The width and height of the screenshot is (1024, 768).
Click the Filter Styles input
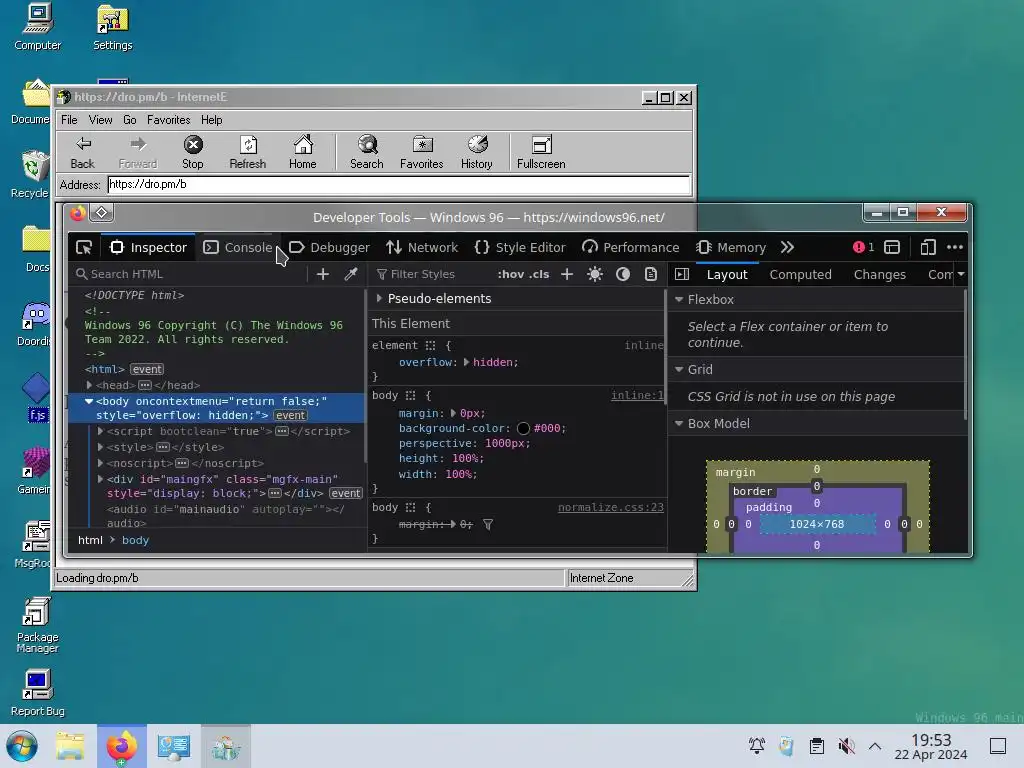(x=431, y=274)
